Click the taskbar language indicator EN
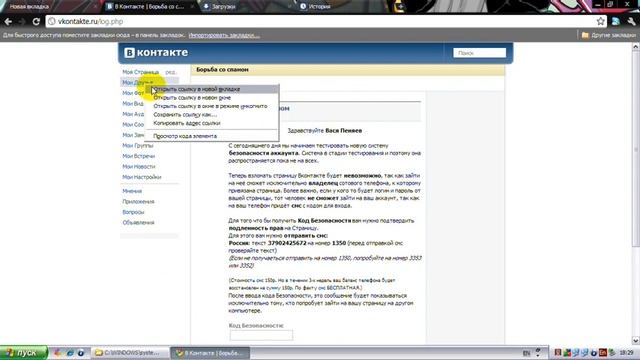 [x=527, y=353]
